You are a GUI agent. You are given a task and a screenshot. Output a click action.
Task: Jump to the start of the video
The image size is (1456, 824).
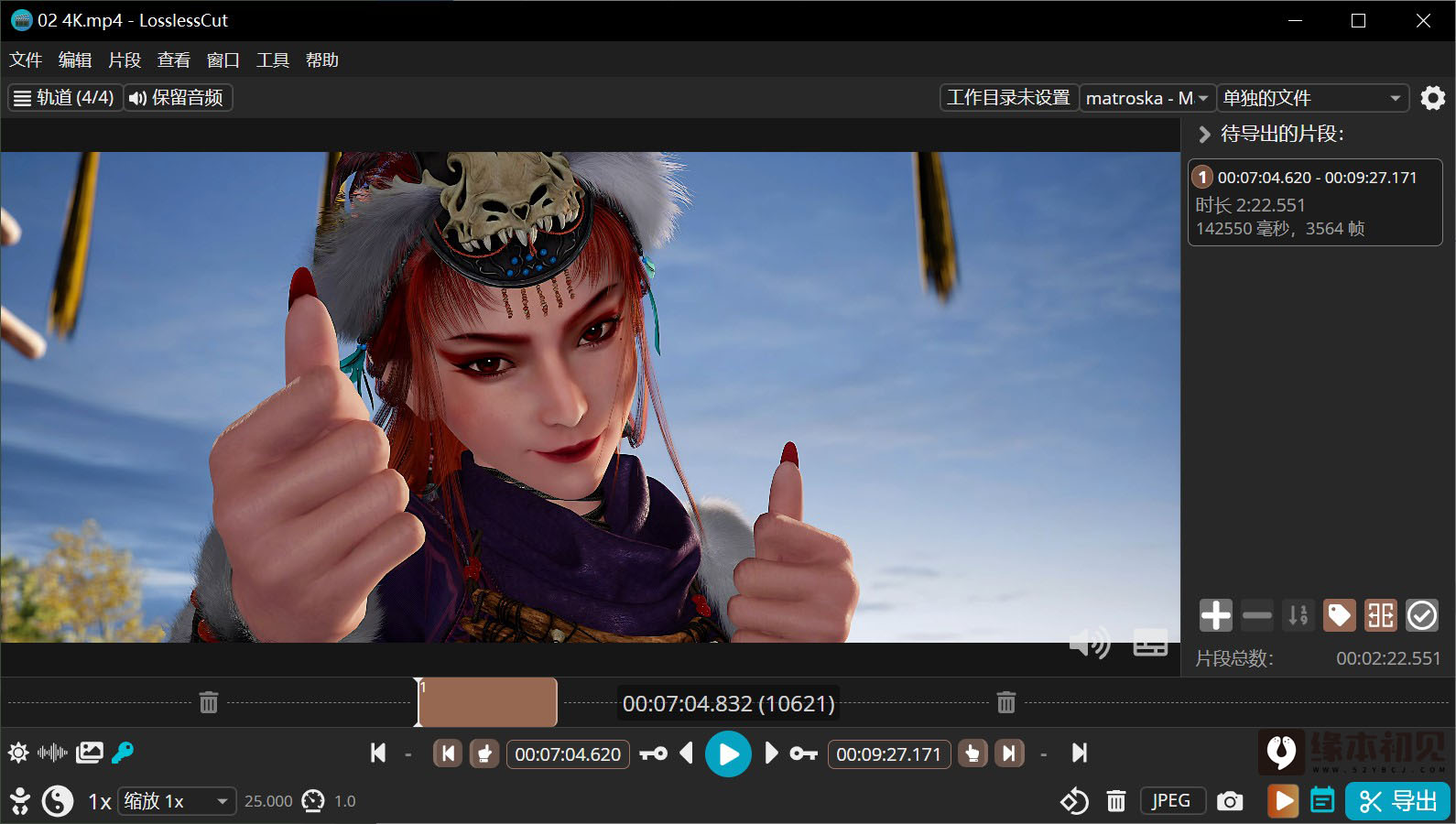coord(378,753)
